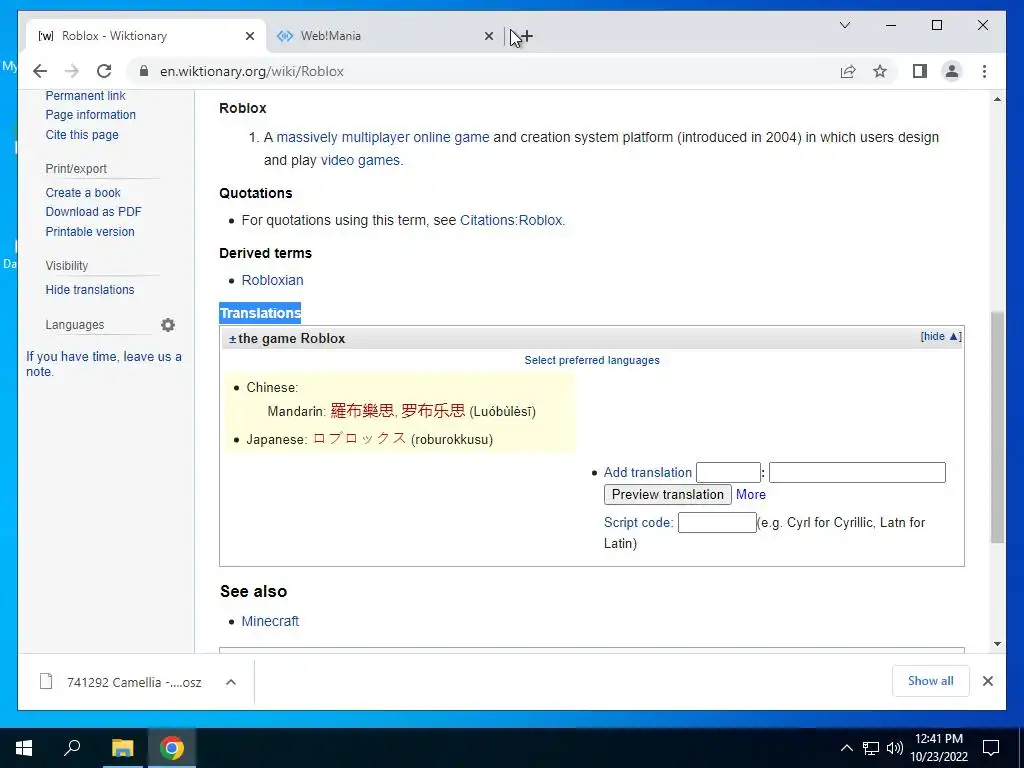Bookmark this page with the star icon

pyautogui.click(x=880, y=71)
